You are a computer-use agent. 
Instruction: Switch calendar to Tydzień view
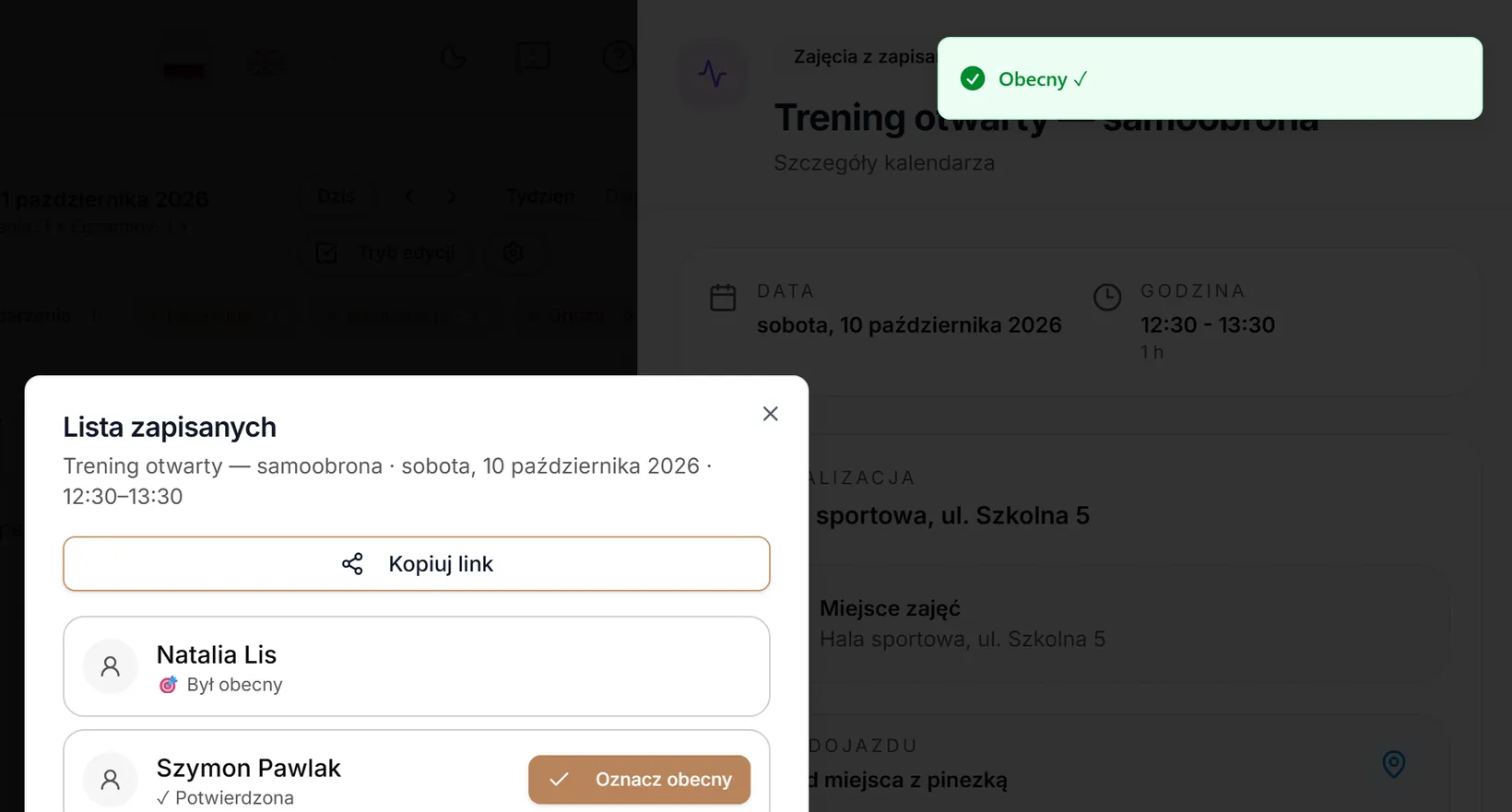coord(540,196)
